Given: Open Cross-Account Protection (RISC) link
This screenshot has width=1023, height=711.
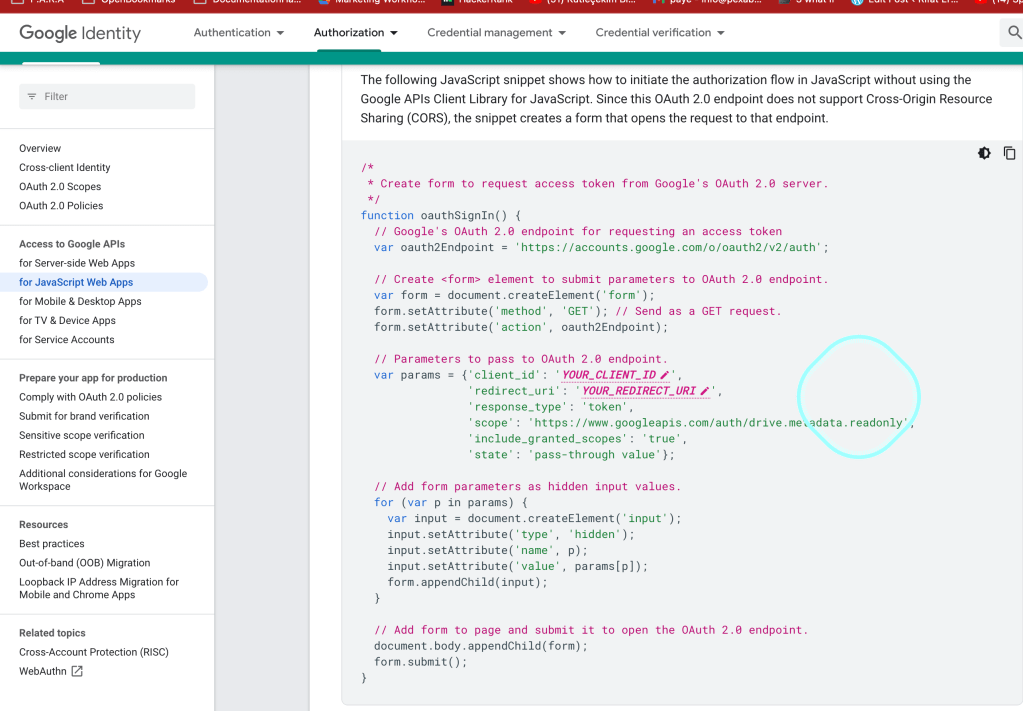Looking at the screenshot, I should (x=93, y=652).
